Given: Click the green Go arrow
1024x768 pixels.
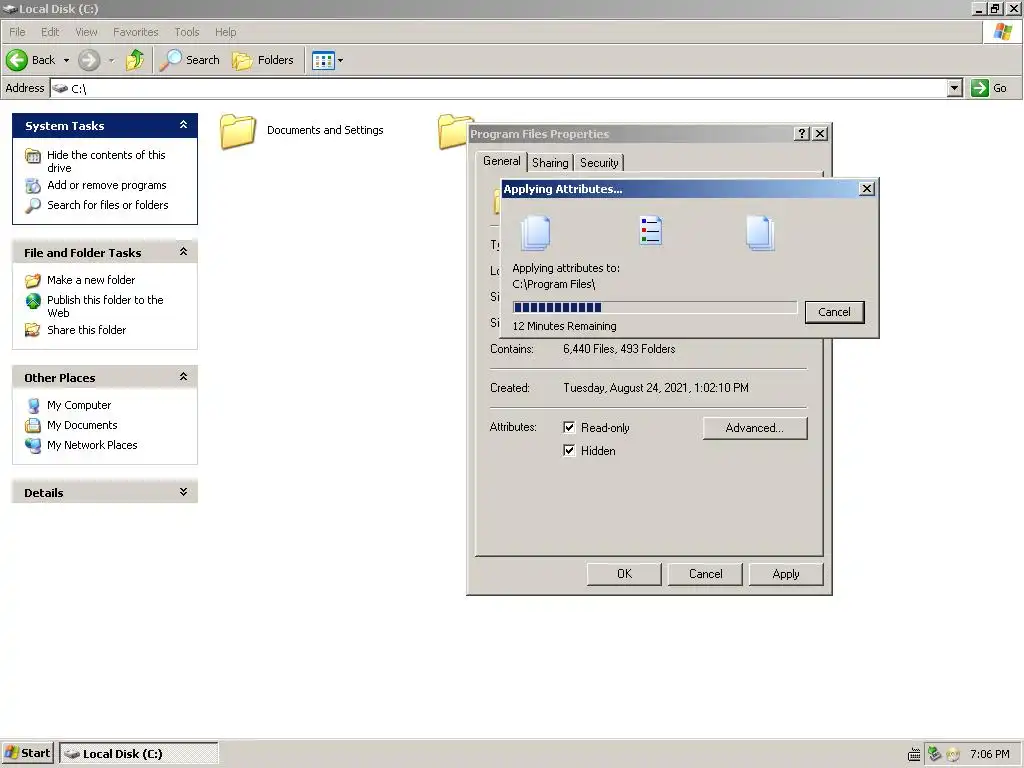Looking at the screenshot, I should point(980,88).
